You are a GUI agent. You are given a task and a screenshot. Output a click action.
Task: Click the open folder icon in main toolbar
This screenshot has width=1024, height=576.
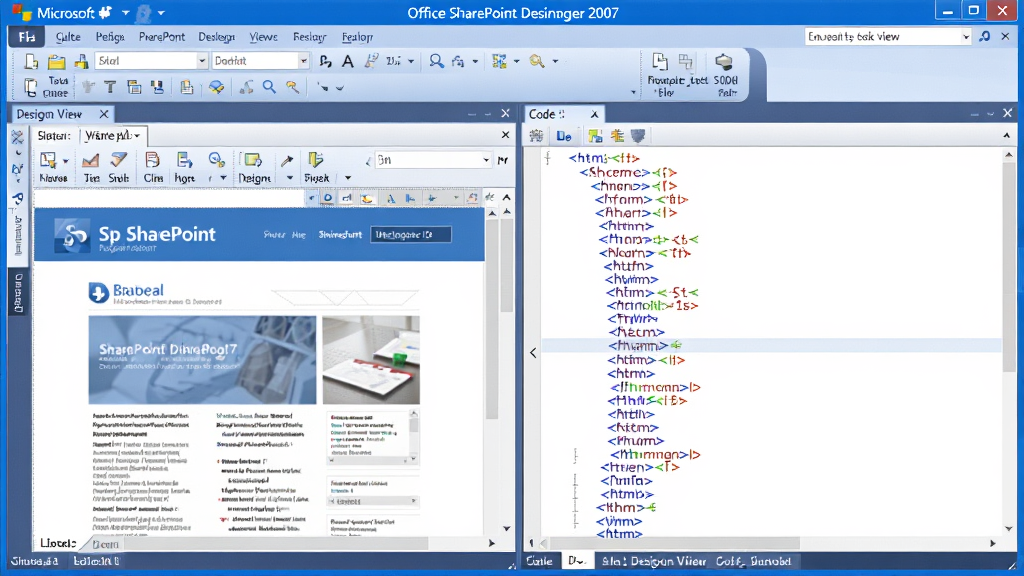(x=57, y=61)
